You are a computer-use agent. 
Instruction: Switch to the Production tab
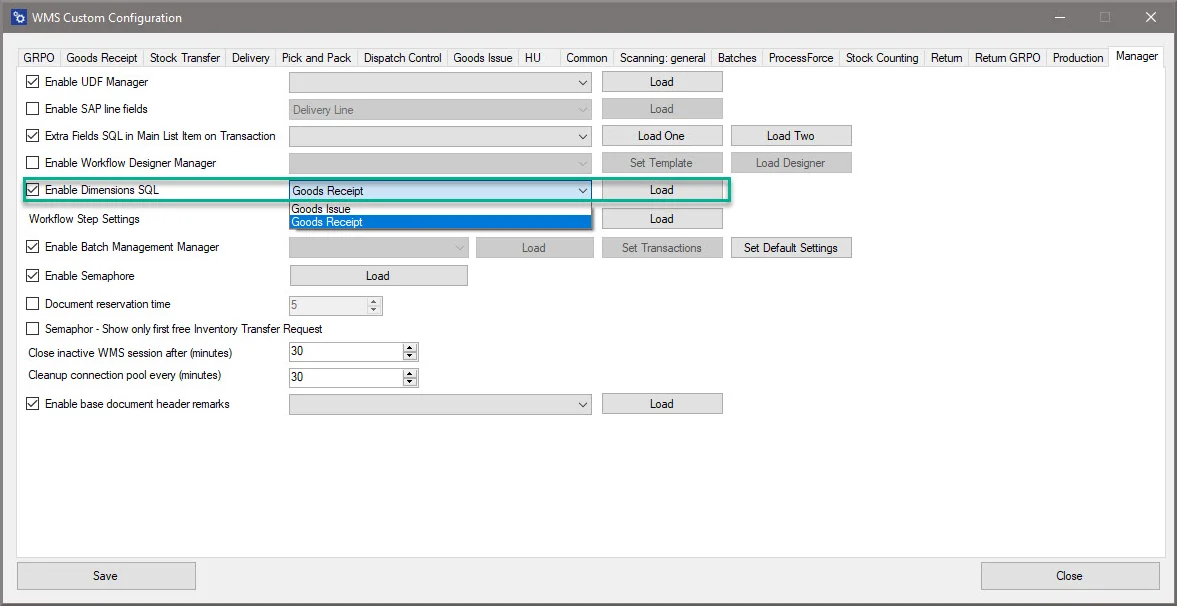(x=1078, y=58)
